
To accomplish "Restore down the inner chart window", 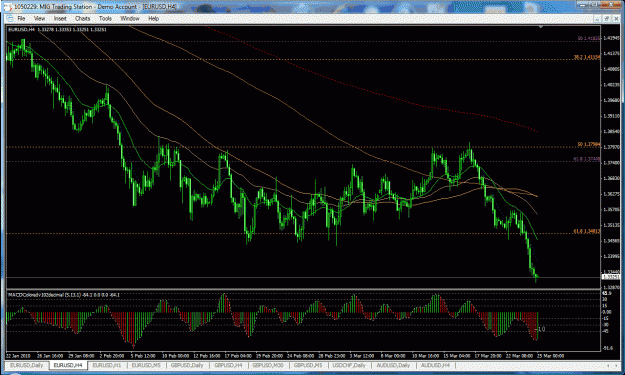I will pyautogui.click(x=607, y=18).
